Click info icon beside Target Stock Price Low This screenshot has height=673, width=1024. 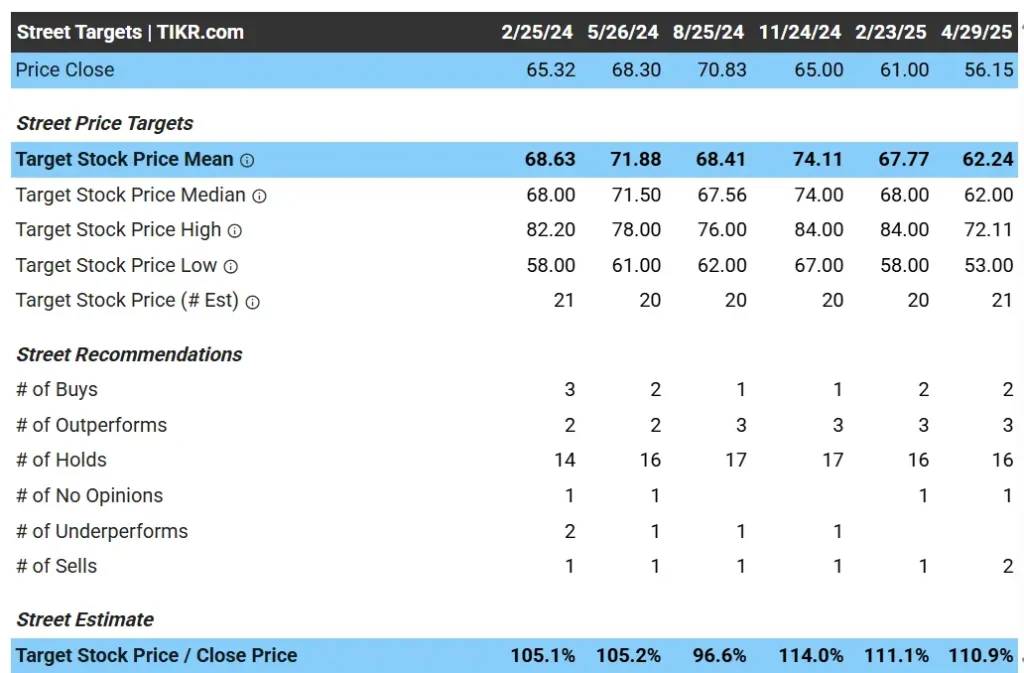231,266
